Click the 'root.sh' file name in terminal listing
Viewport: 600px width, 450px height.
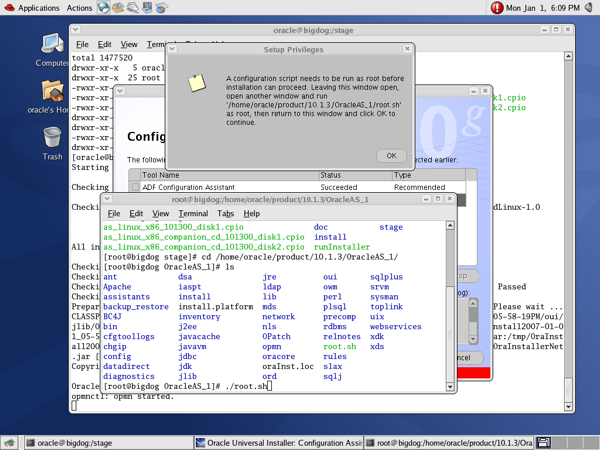(340, 346)
